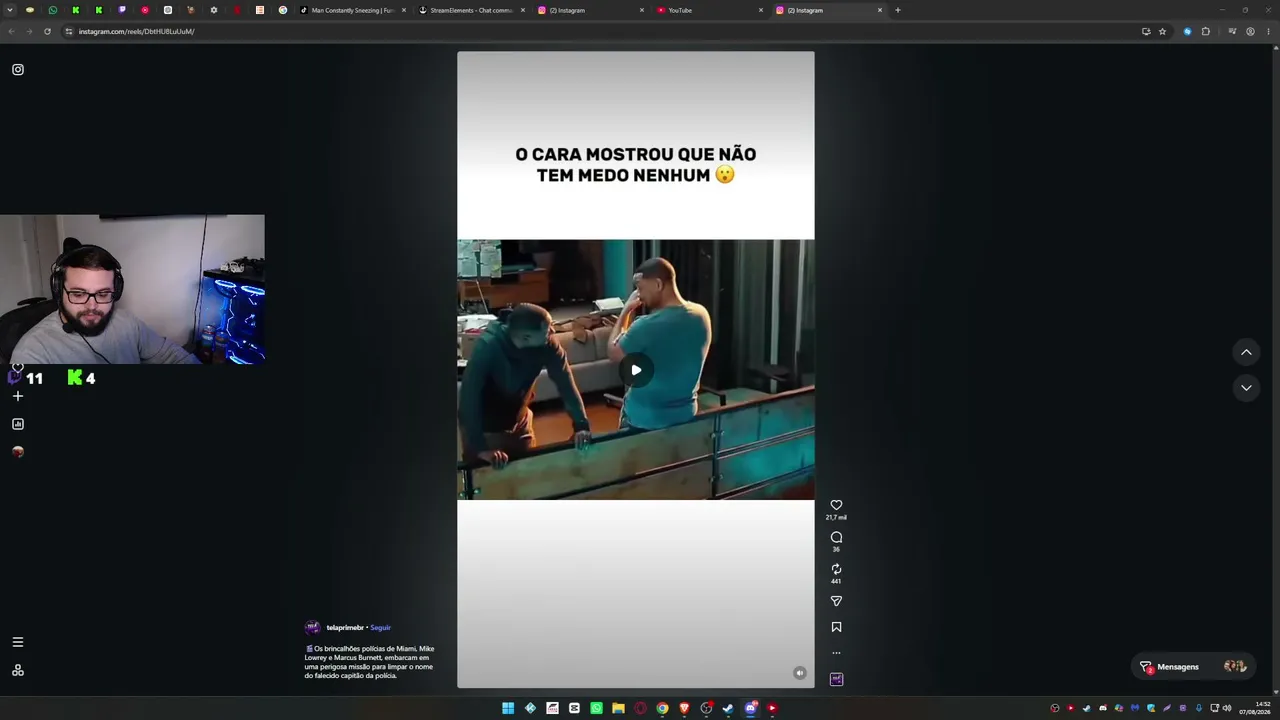Open the profile avatar in the sidebar
The height and width of the screenshot is (720, 1280).
tap(18, 452)
